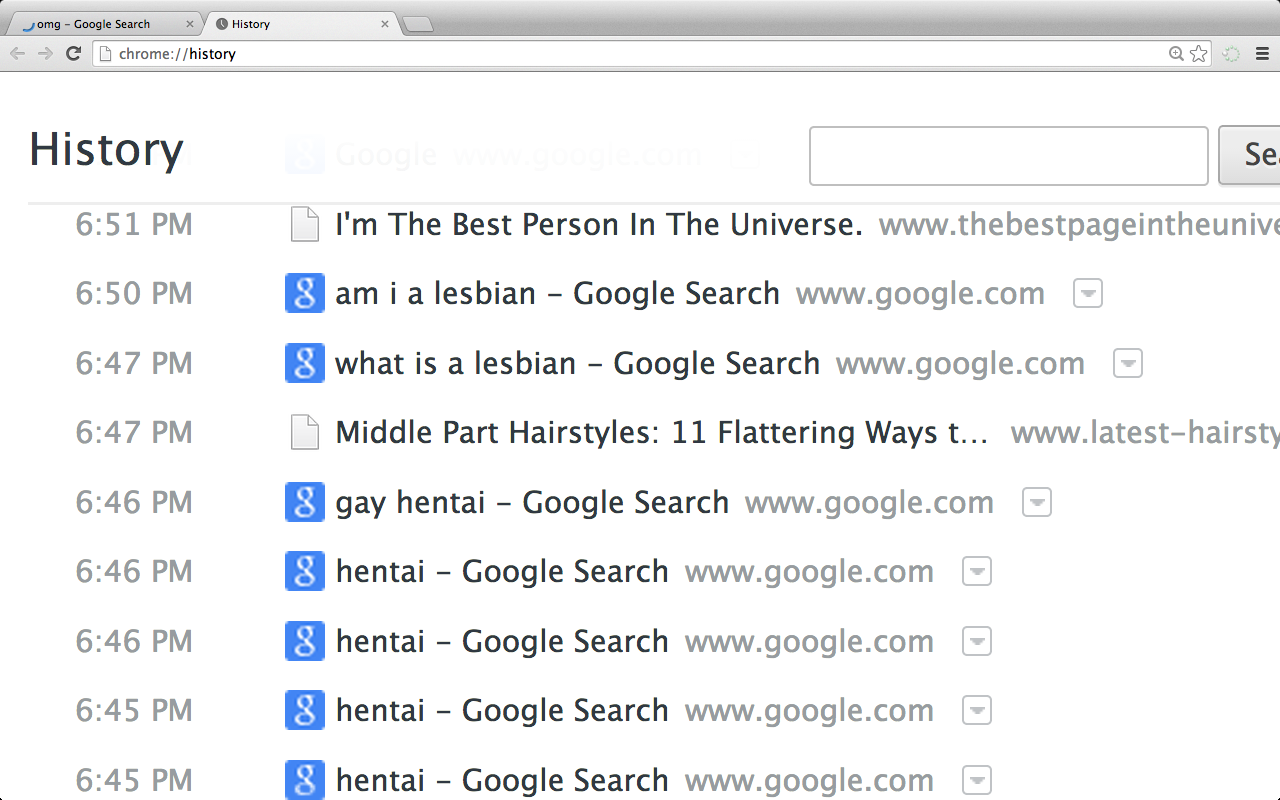1280x800 pixels.
Task: Expand dropdown arrow for "am i a lesbian" entry
Action: (x=1088, y=293)
